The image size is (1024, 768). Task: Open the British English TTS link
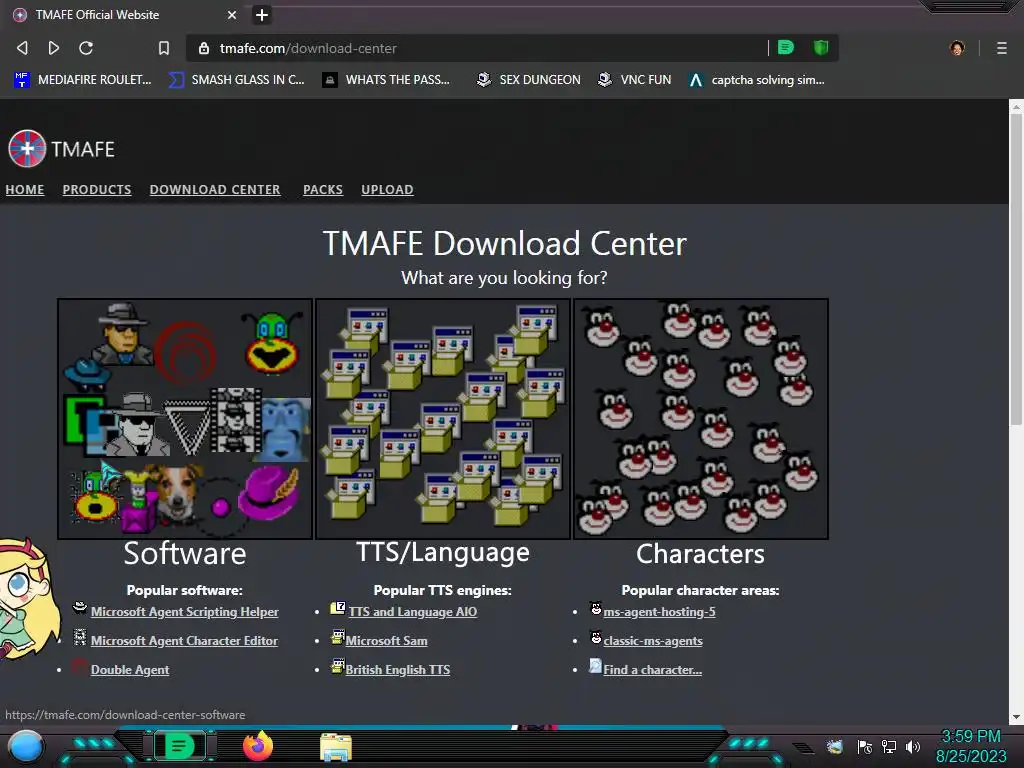point(398,669)
